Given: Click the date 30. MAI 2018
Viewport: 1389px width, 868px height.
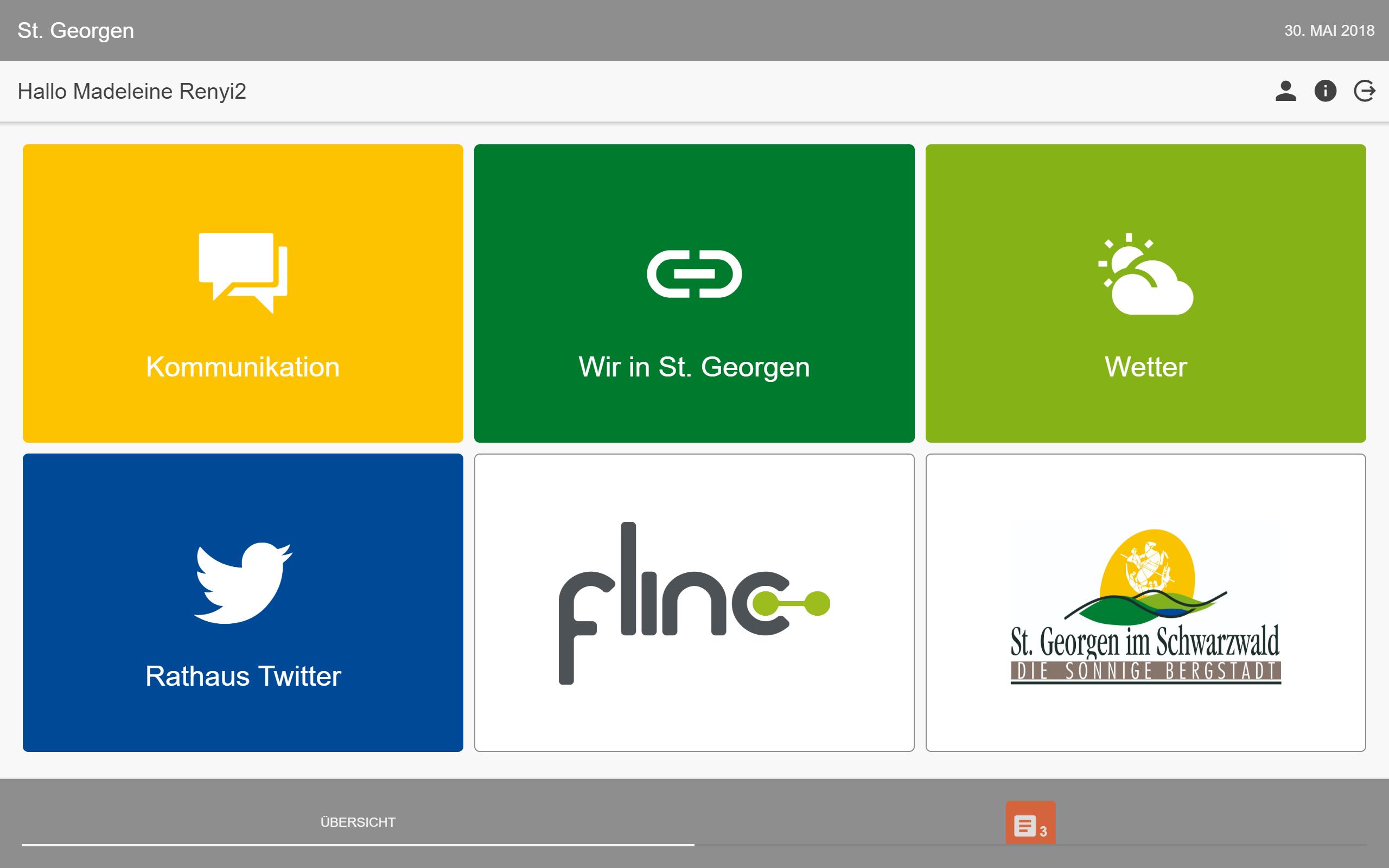Looking at the screenshot, I should tap(1329, 30).
